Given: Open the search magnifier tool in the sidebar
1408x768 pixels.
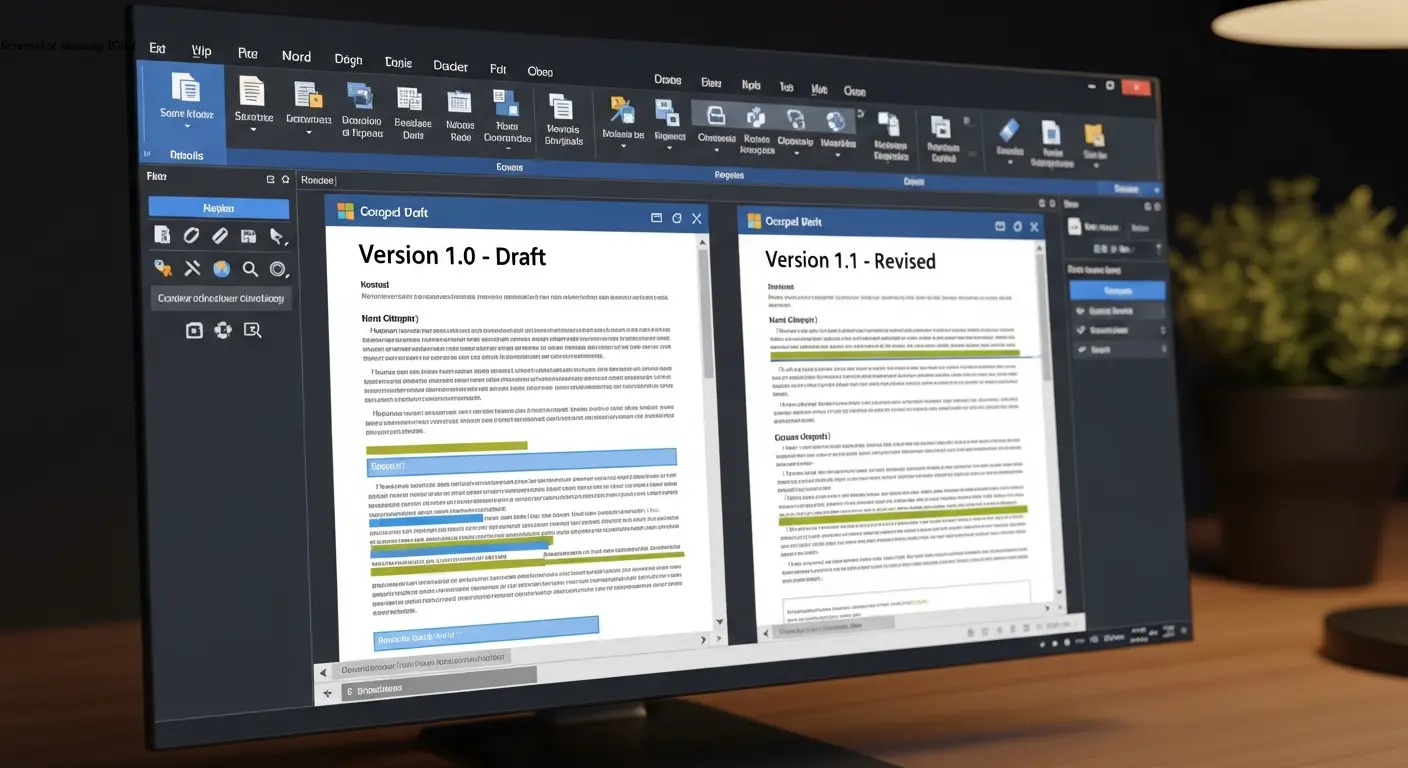Looking at the screenshot, I should point(250,268).
